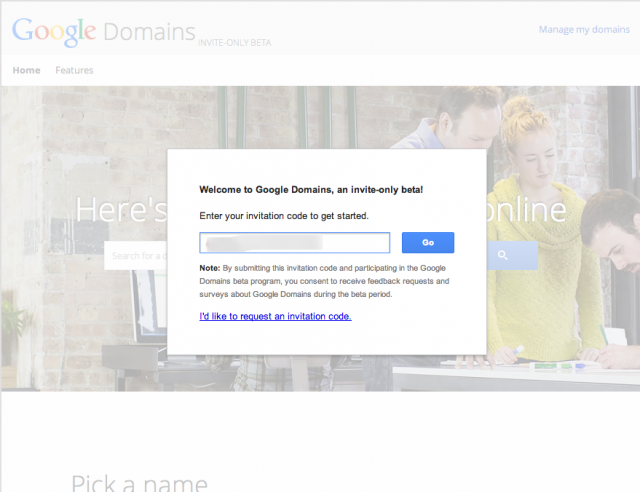Click the Note consent paragraph in the dialog
The width and height of the screenshot is (640, 492).
click(x=324, y=281)
